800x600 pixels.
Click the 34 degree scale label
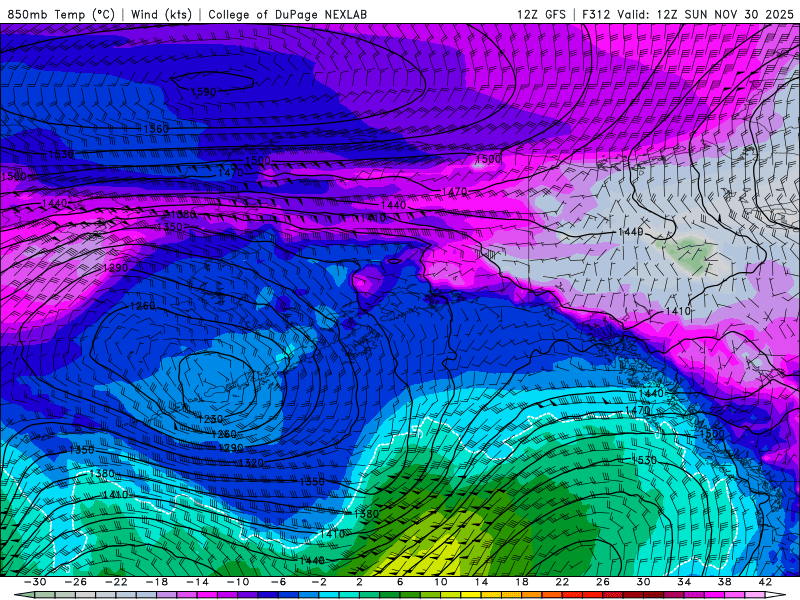(x=684, y=582)
